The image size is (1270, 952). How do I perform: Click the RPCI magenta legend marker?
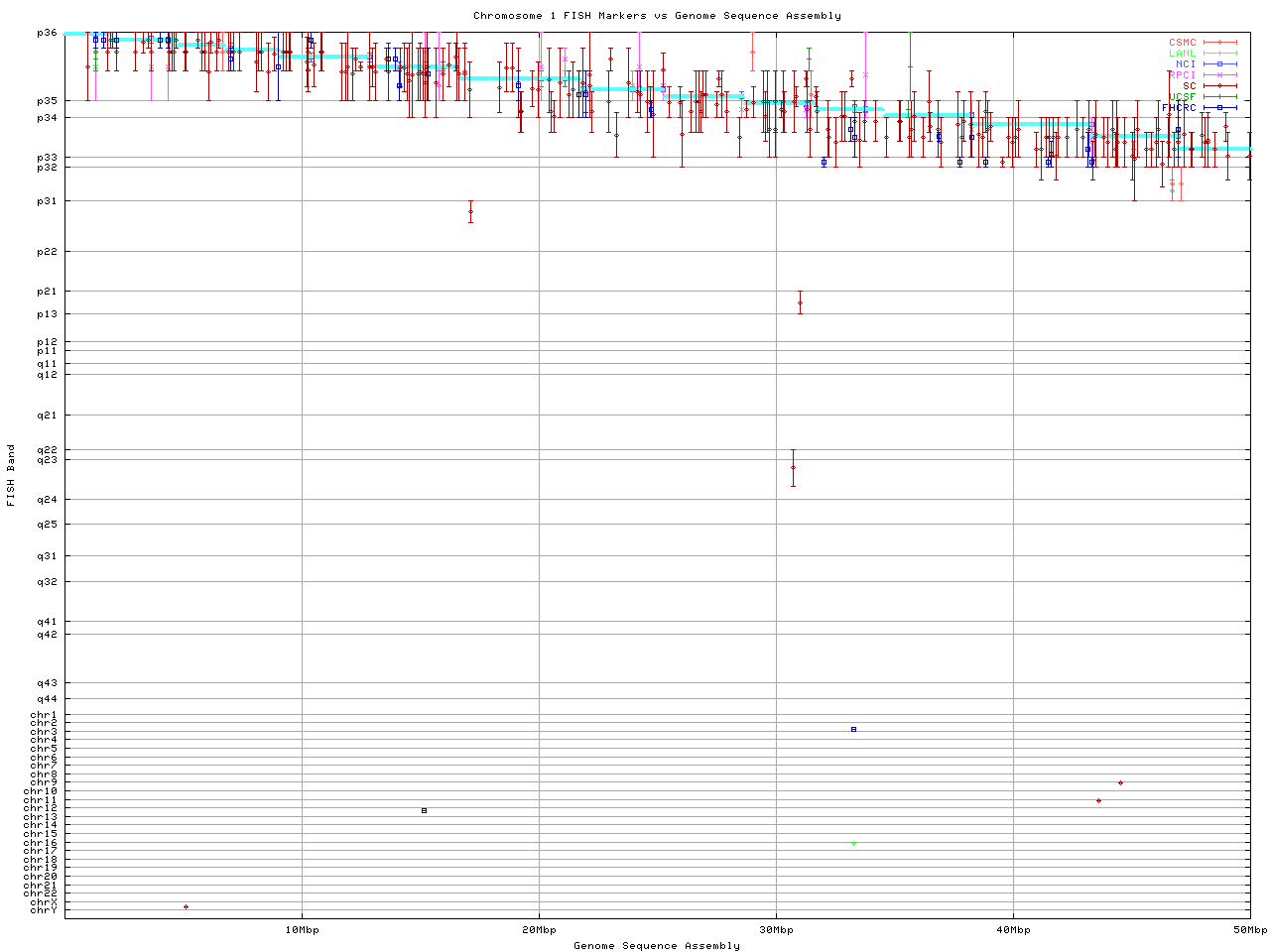click(x=1220, y=75)
